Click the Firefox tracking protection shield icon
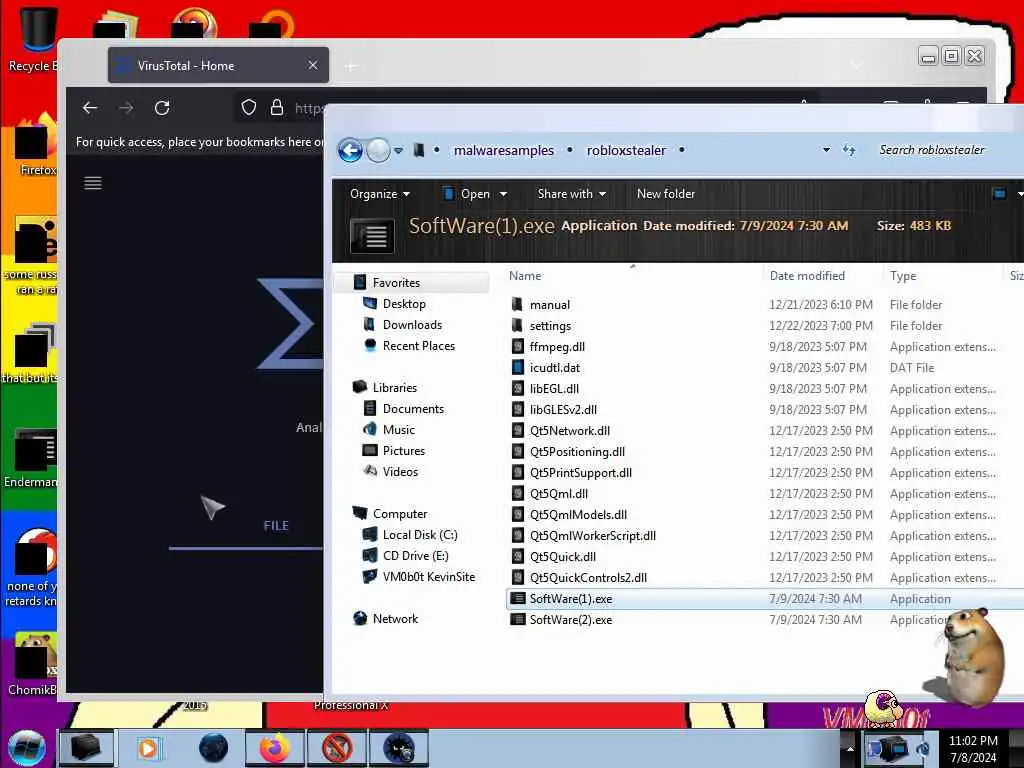The height and width of the screenshot is (768, 1024). (249, 107)
